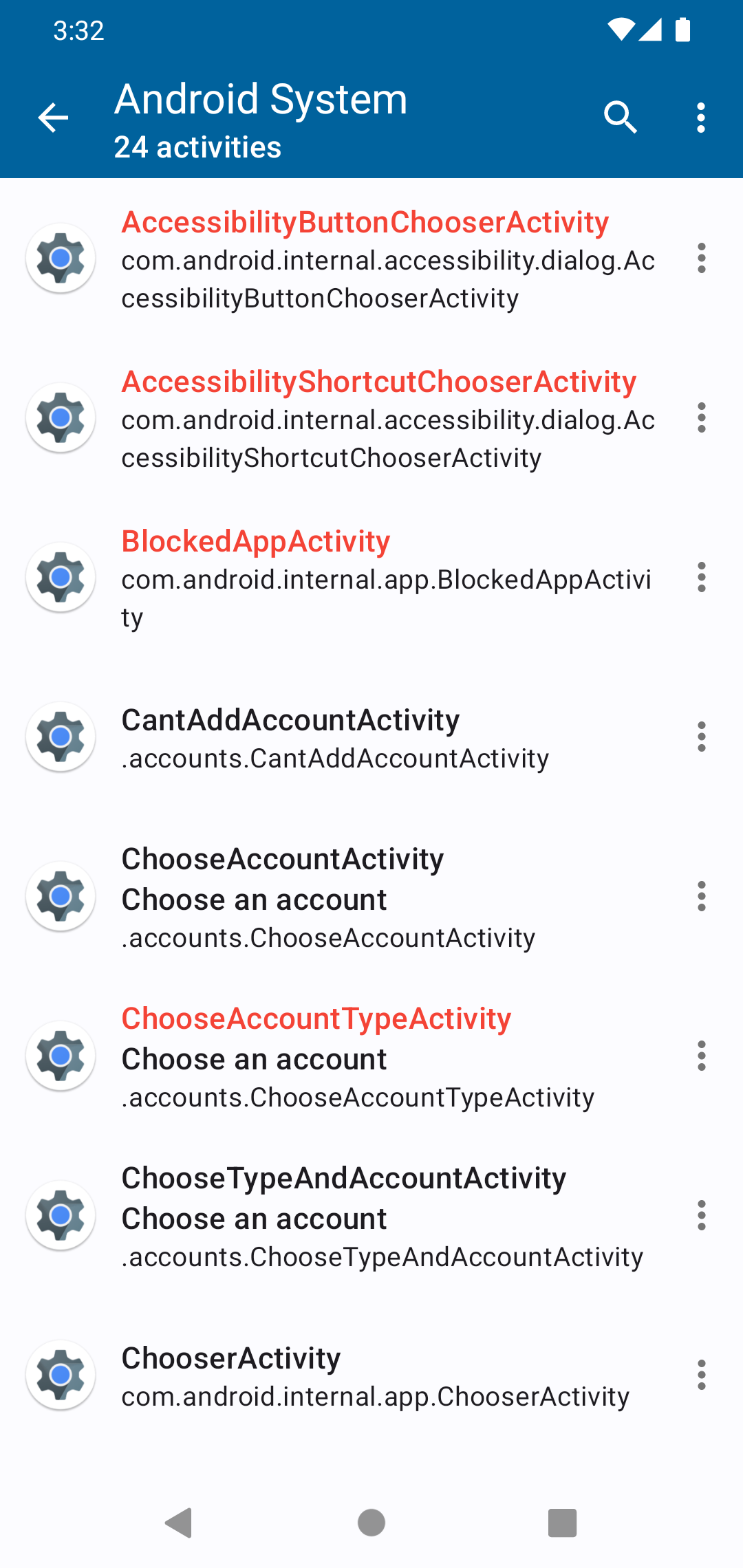Image resolution: width=743 pixels, height=1568 pixels.
Task: Tap gear icon beside ChooseTypeAndAccountActivity
Action: pos(61,1216)
